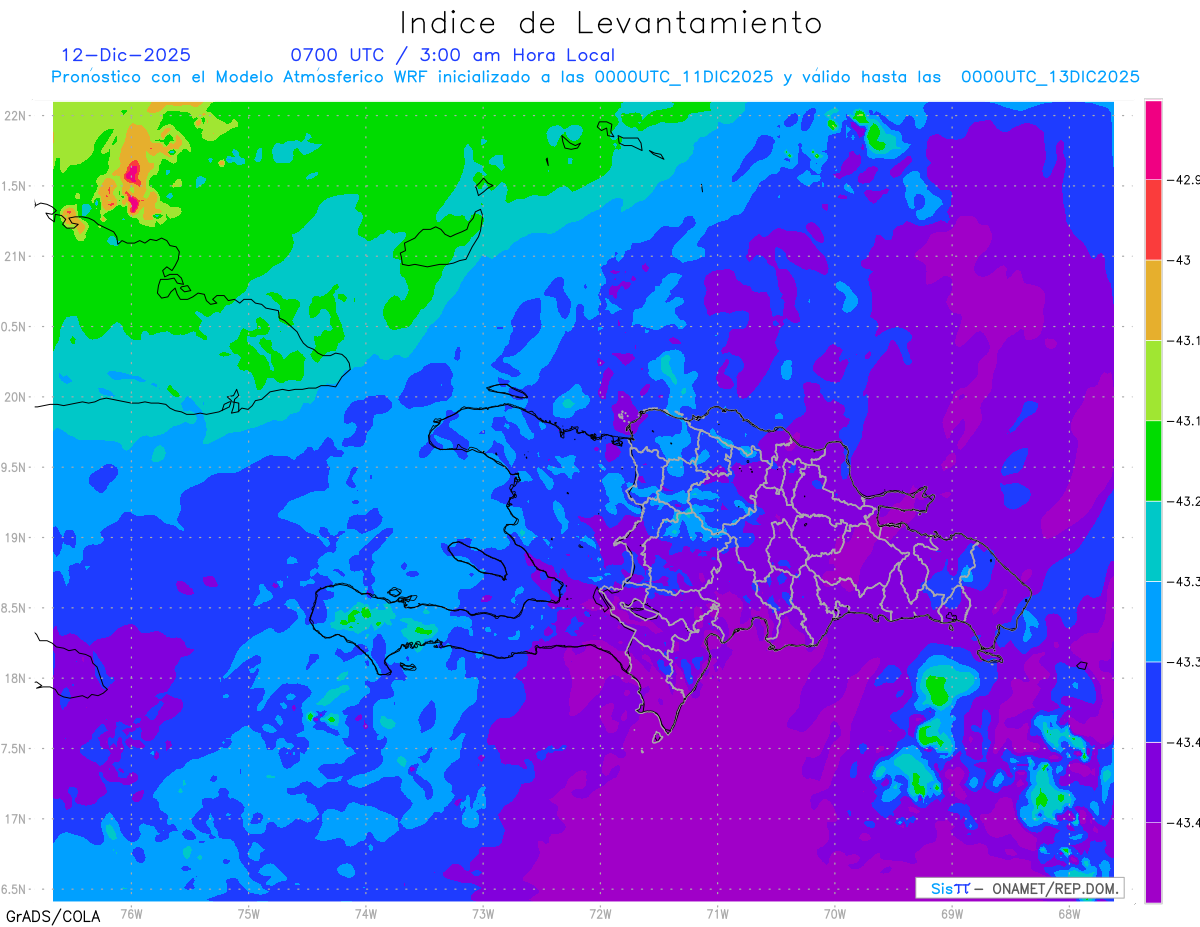Click the date '12-Dic-2025'
The image size is (1200, 927).
126,55
